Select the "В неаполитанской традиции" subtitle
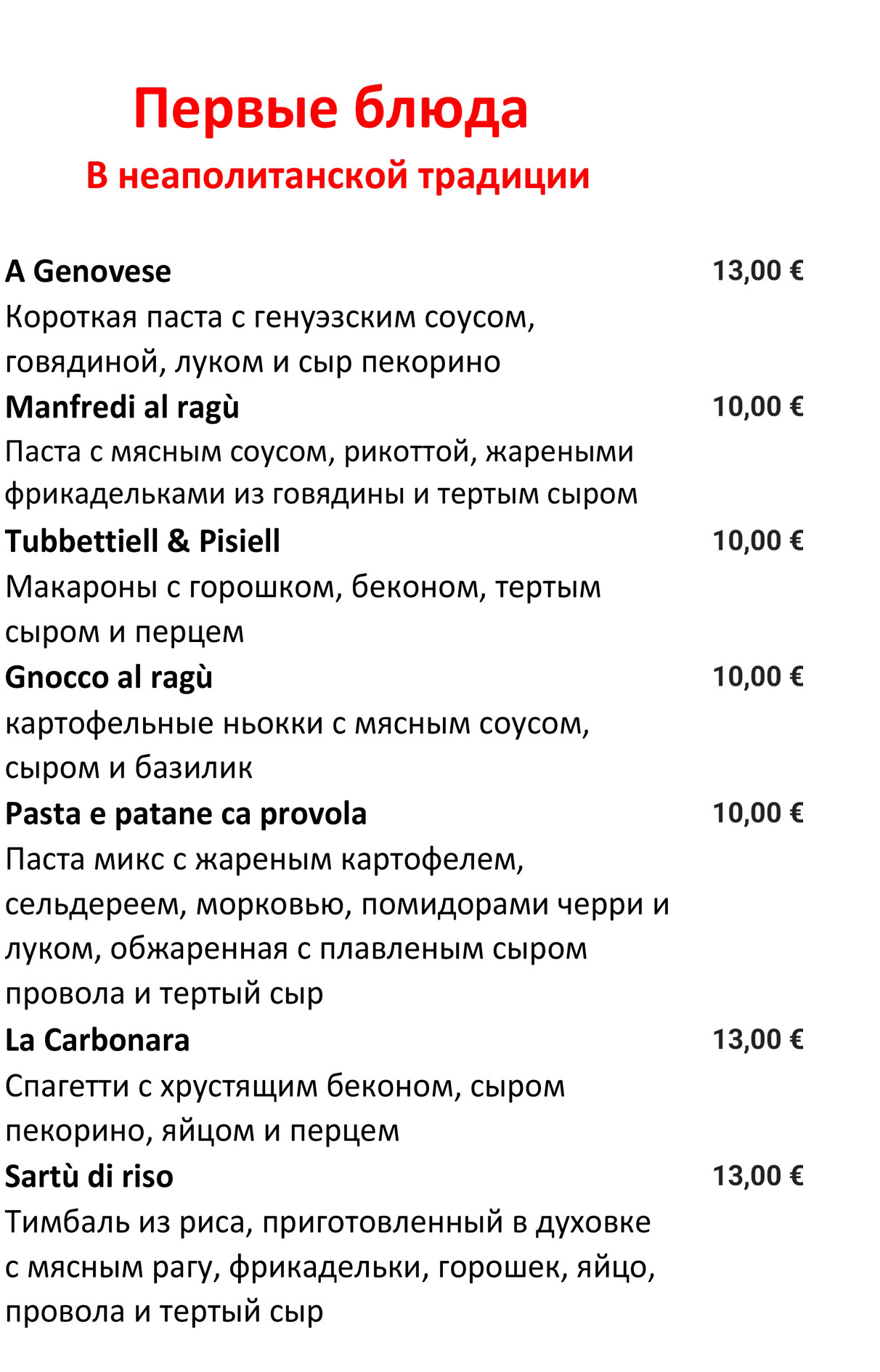 click(338, 176)
